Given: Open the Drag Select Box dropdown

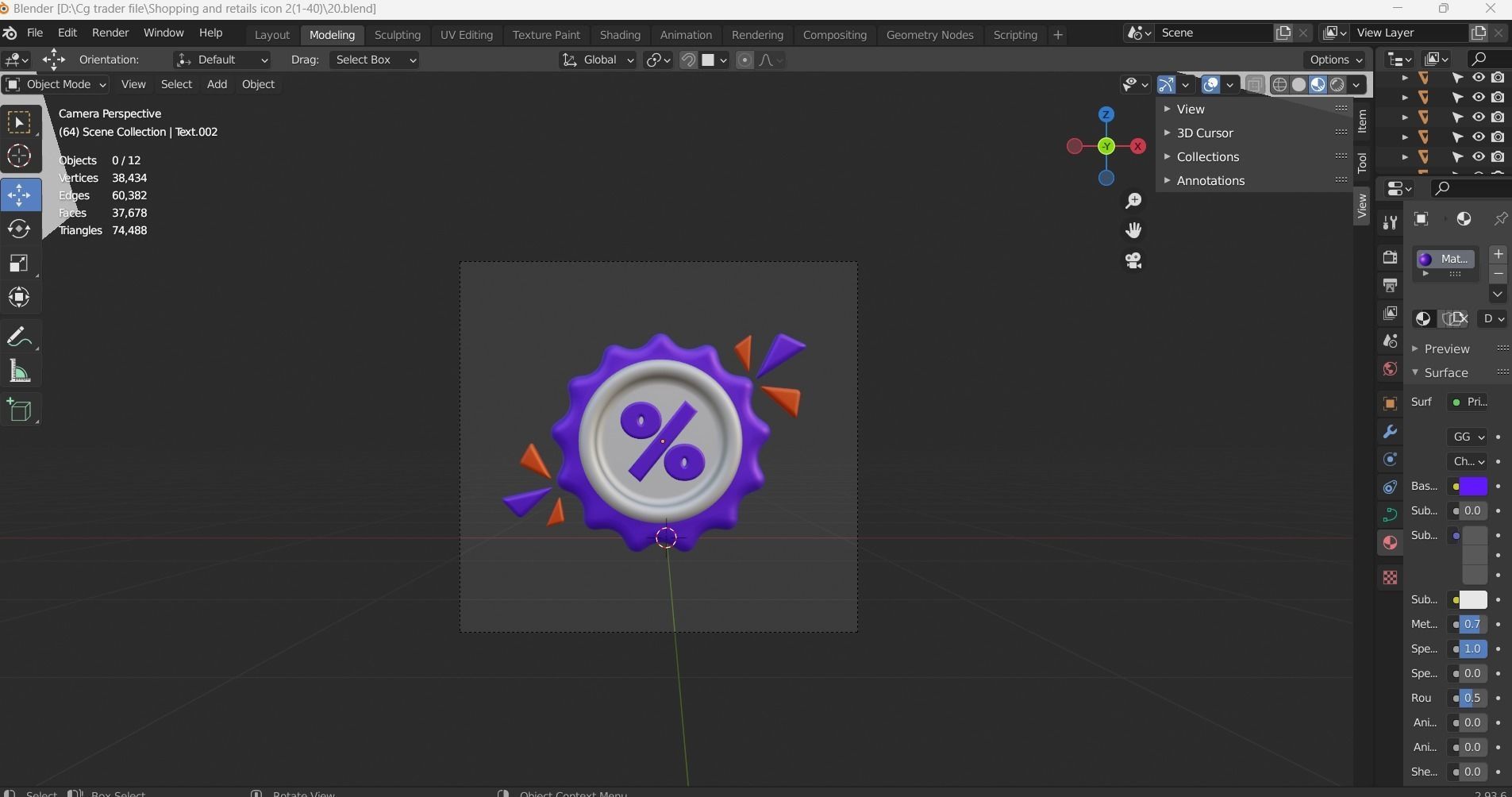Looking at the screenshot, I should (375, 60).
